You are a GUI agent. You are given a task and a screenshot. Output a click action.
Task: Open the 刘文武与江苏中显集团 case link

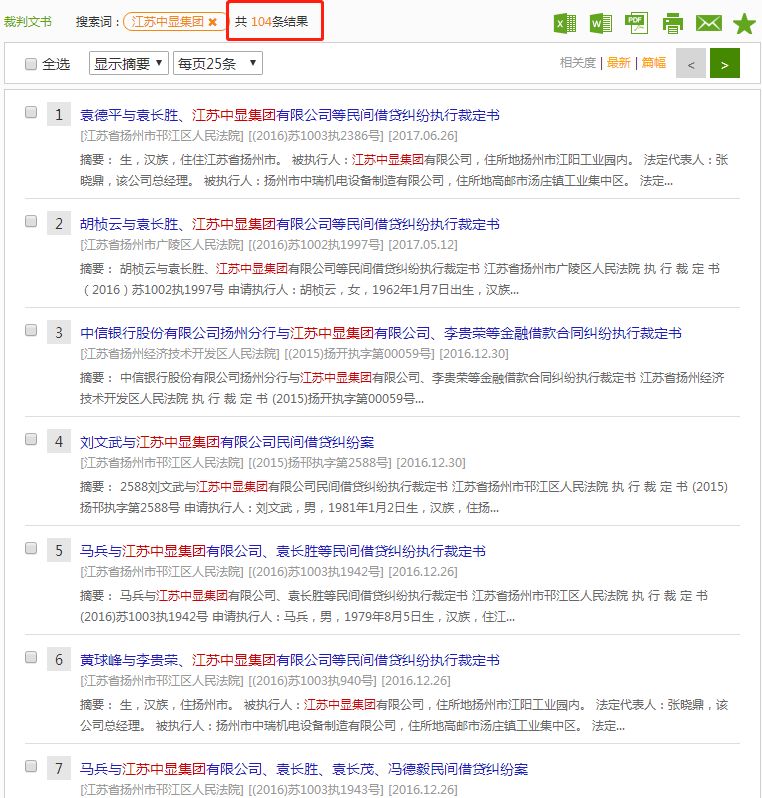[x=227, y=442]
